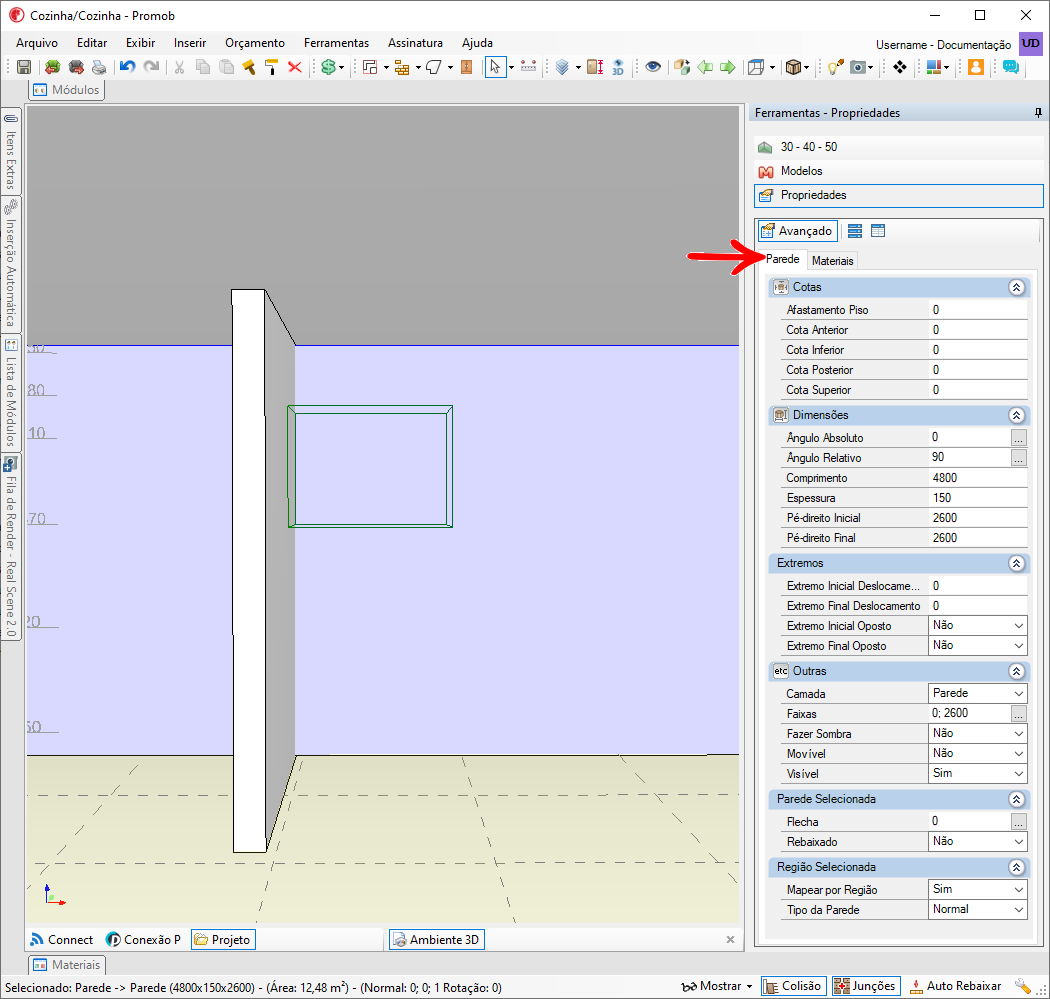
Task: Click the camera render icon
Action: coord(857,67)
